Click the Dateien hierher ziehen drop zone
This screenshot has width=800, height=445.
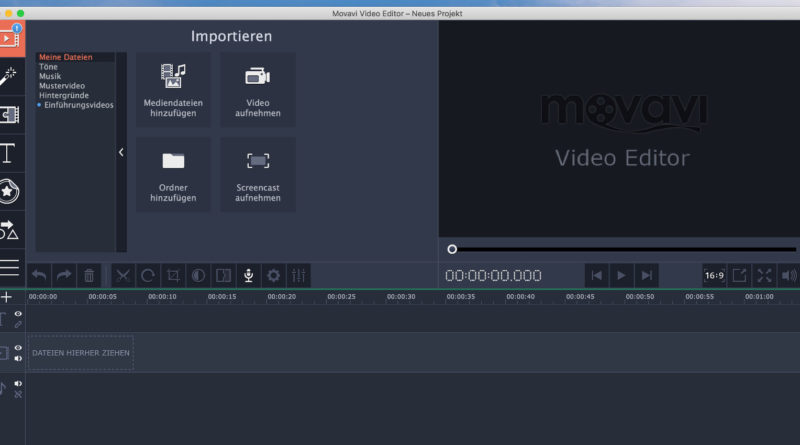[x=81, y=353]
